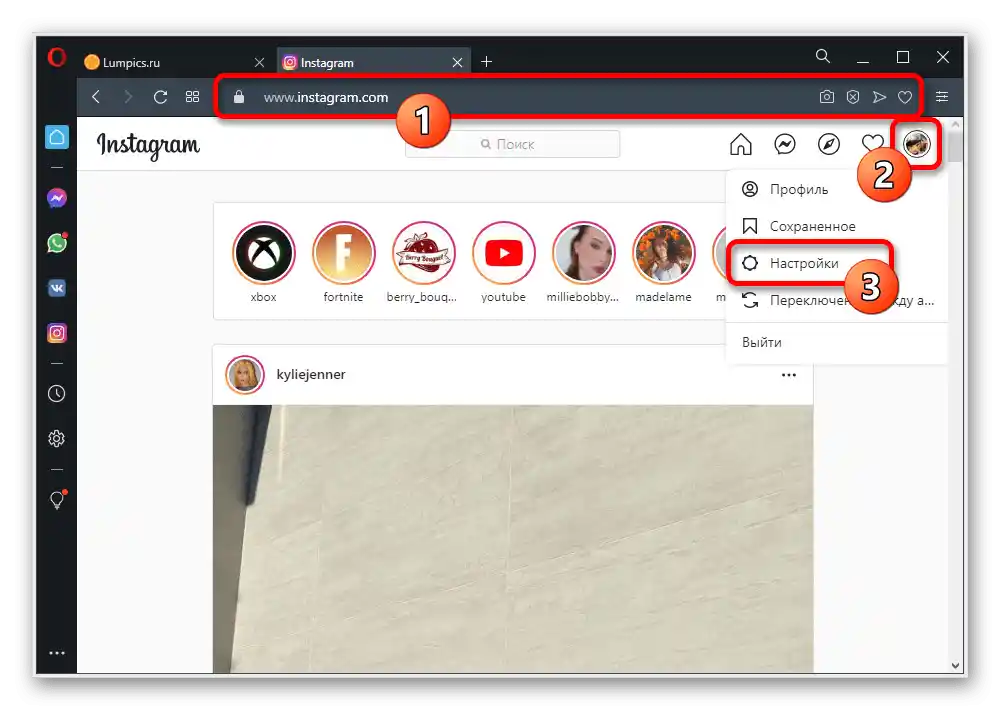Open the kyliejenner username link
This screenshot has height=710, width=1000.
pyautogui.click(x=311, y=374)
